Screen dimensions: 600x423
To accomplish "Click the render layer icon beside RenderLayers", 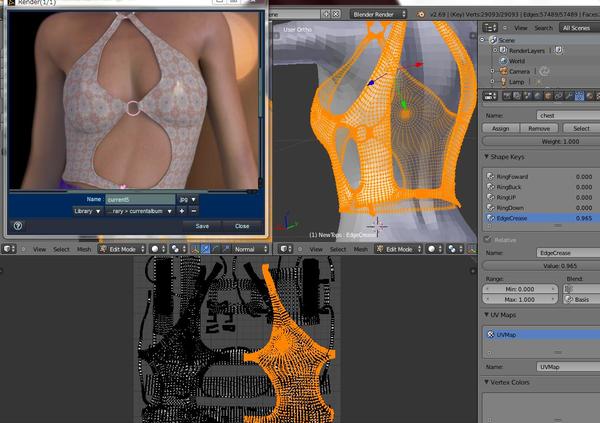I will [x=559, y=50].
